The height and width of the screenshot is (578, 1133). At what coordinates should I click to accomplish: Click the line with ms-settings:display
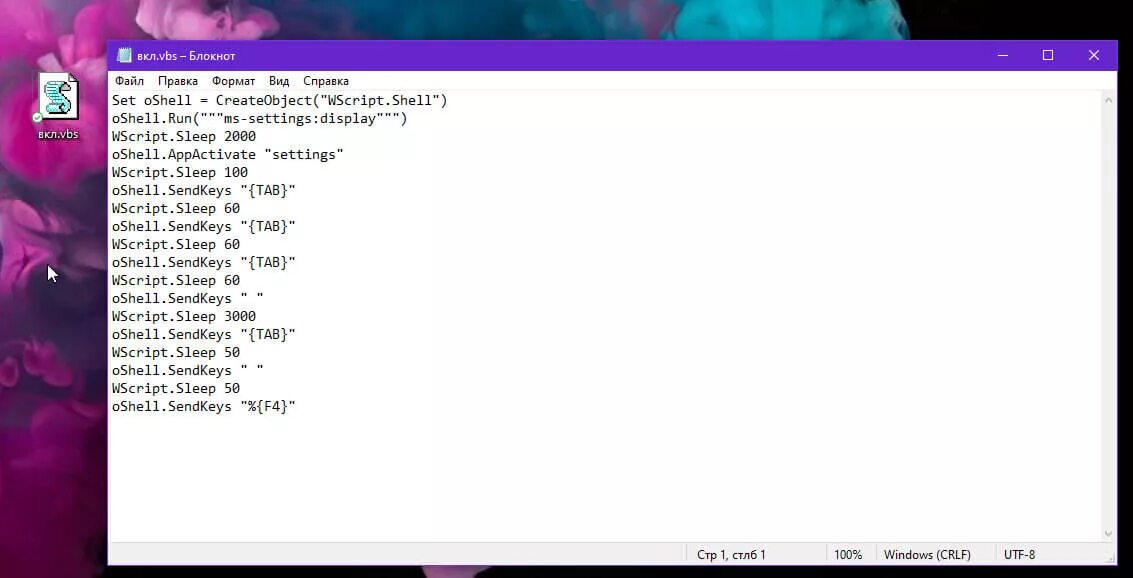(259, 118)
